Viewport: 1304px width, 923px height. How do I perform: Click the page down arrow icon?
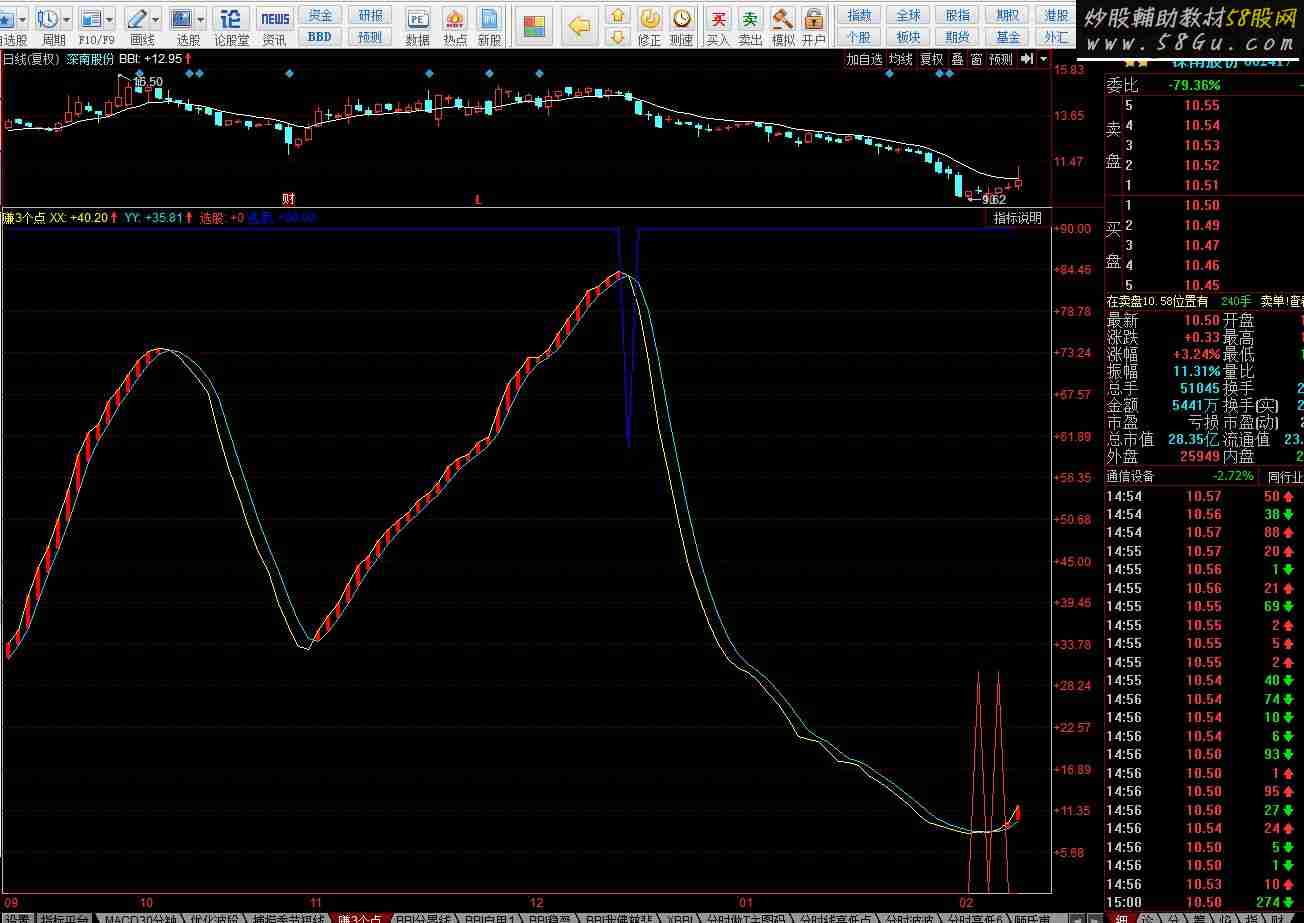618,37
